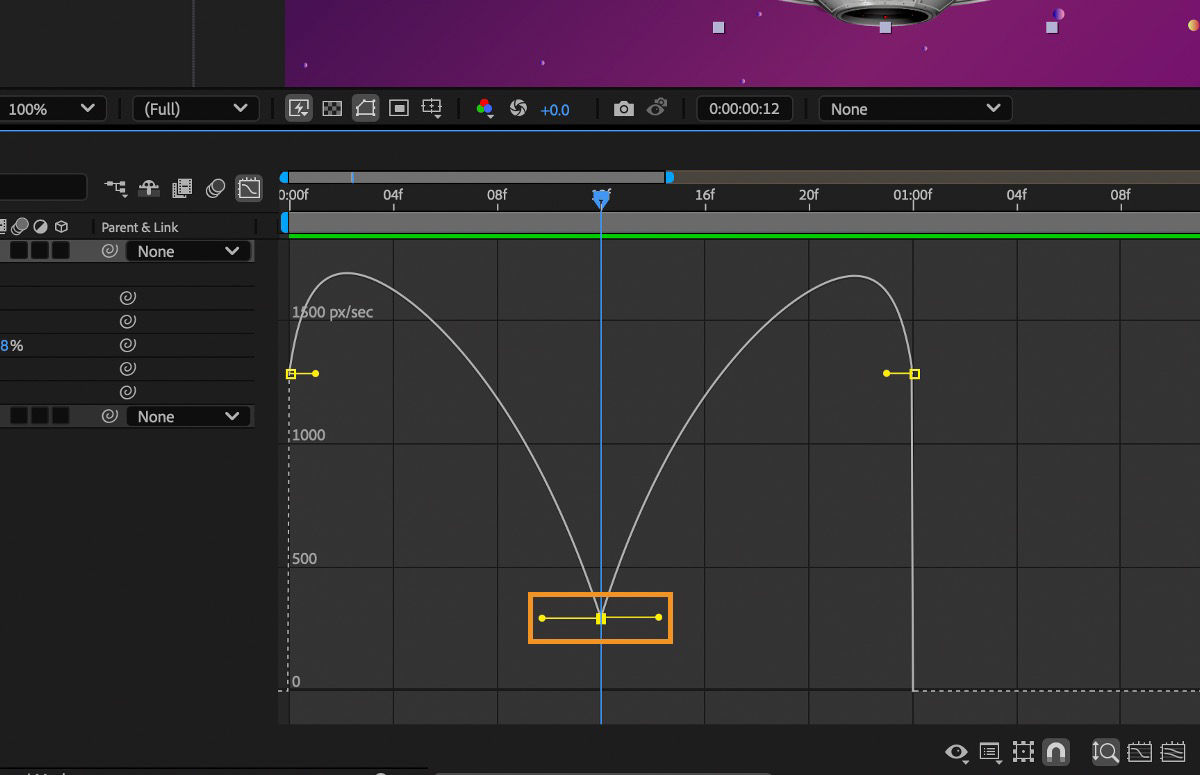Open the (Full) resolution dropdown

pos(196,109)
